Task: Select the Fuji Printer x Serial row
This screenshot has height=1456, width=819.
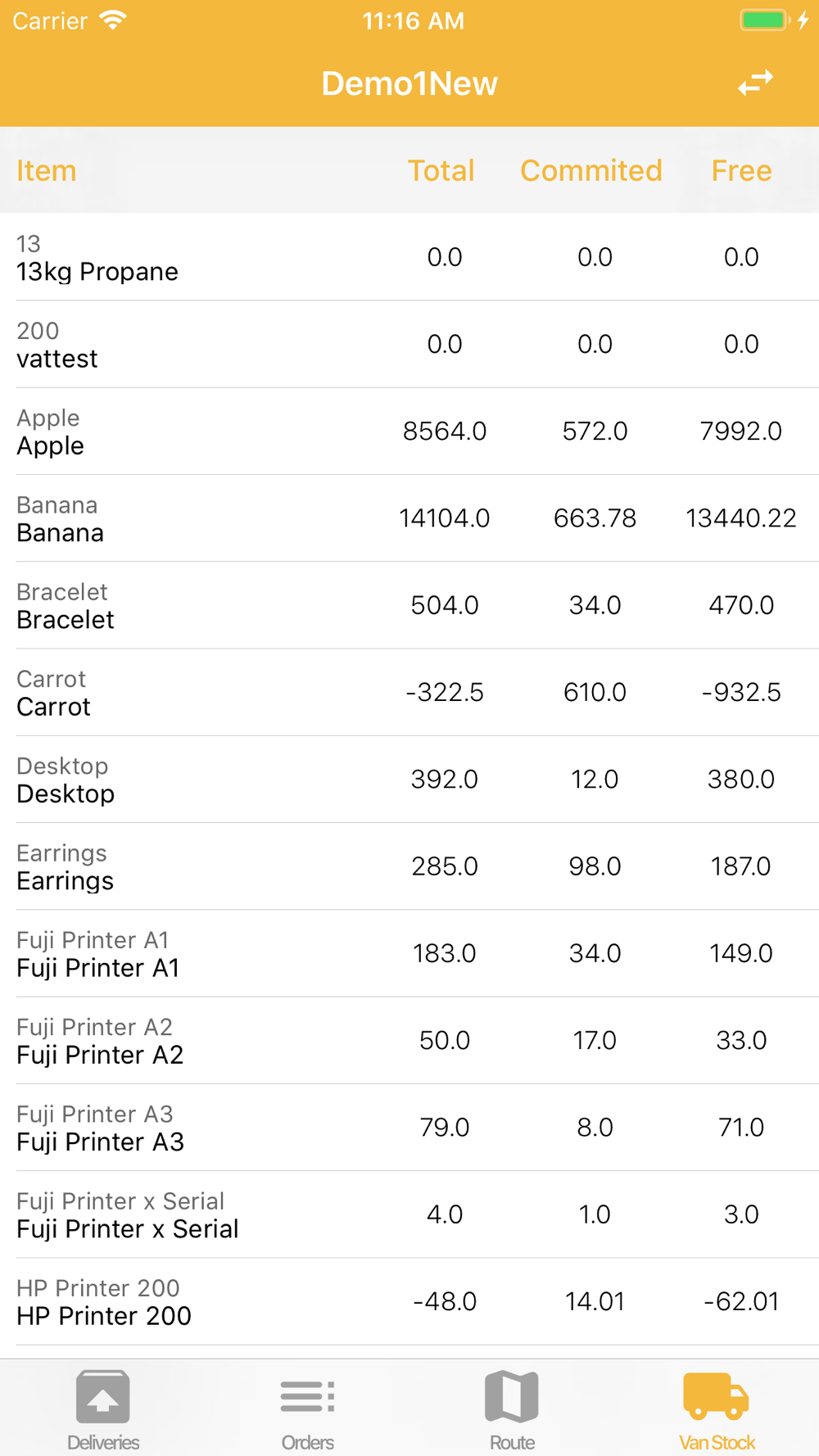Action: click(409, 1215)
